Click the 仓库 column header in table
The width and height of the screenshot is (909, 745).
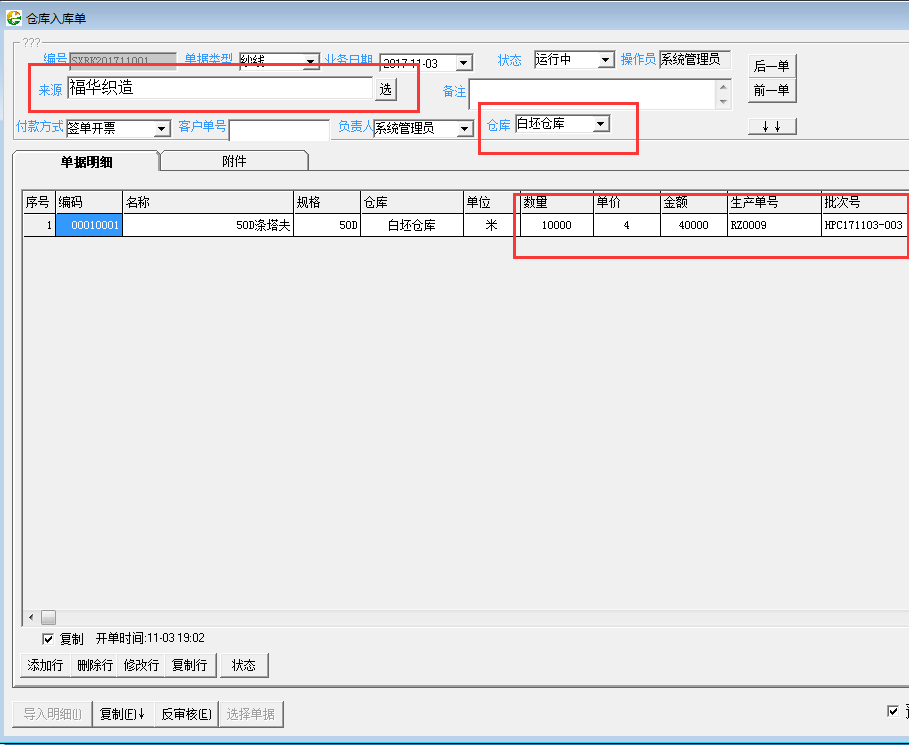tap(412, 202)
